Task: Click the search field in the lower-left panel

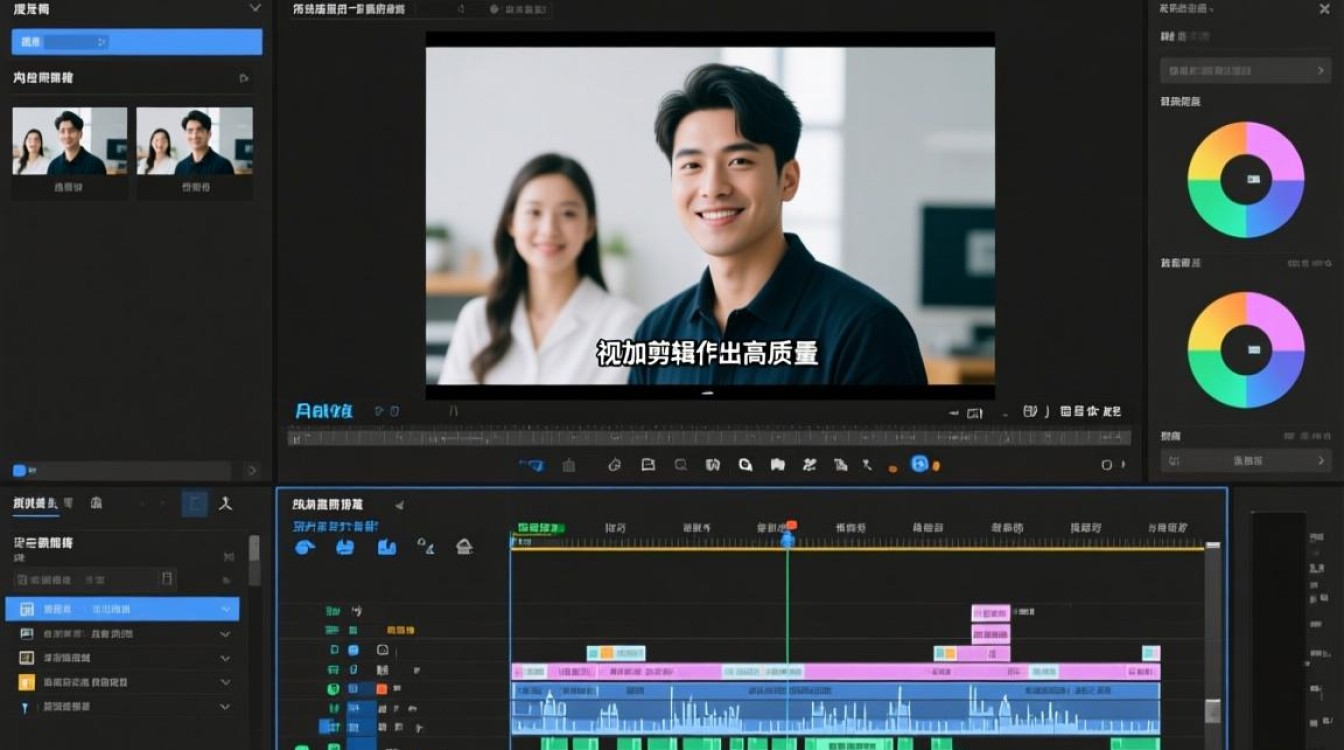Action: [x=96, y=579]
